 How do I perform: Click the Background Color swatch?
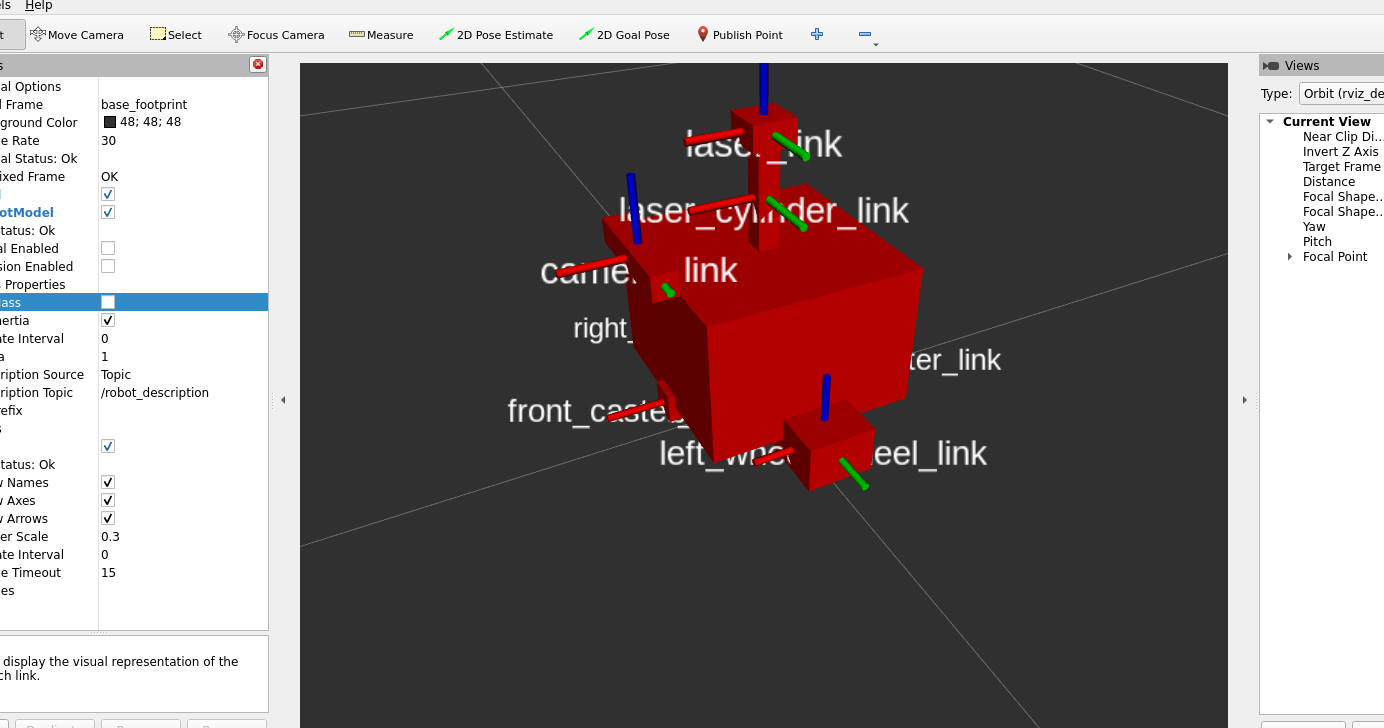110,122
